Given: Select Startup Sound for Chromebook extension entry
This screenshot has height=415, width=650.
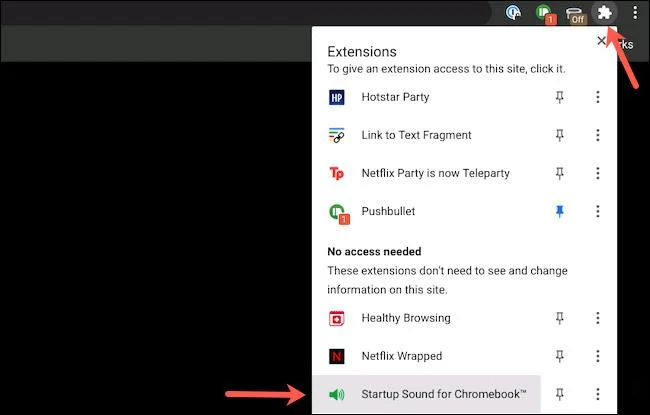Looking at the screenshot, I should coord(427,394).
